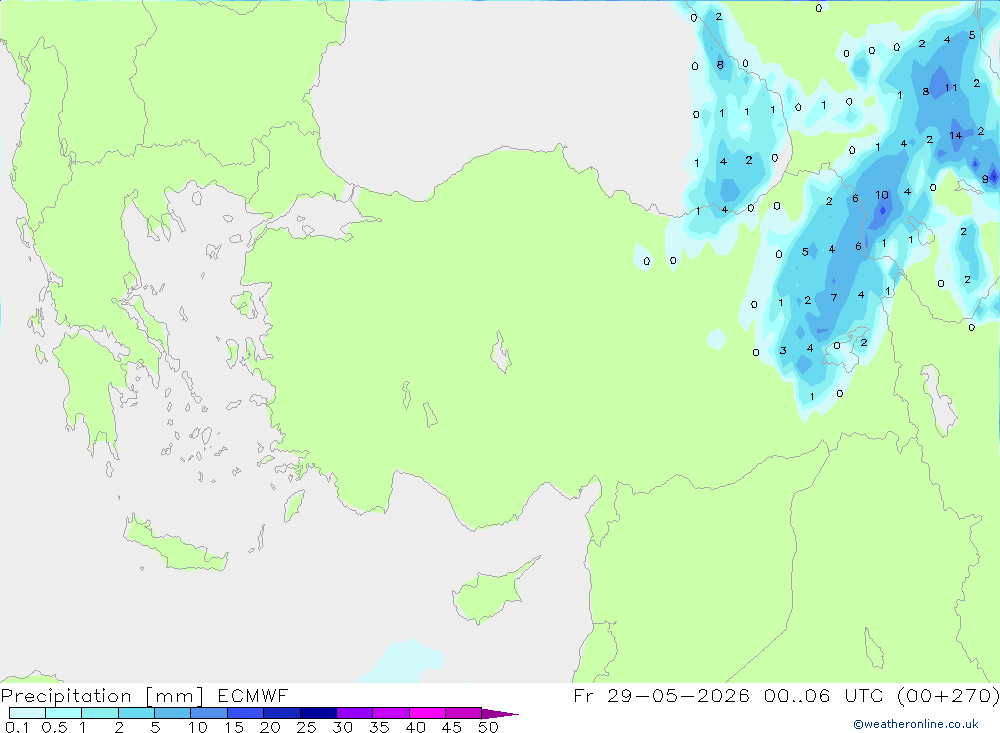1000x733 pixels.
Task: Select the "Fr 29-05-2026" date text
Action: (661, 695)
